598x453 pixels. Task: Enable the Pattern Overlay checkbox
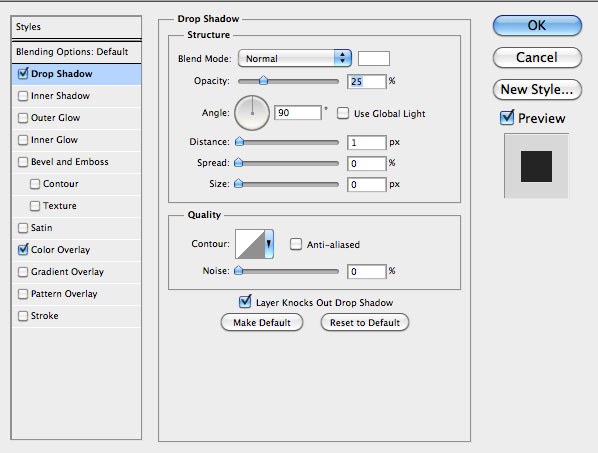23,294
